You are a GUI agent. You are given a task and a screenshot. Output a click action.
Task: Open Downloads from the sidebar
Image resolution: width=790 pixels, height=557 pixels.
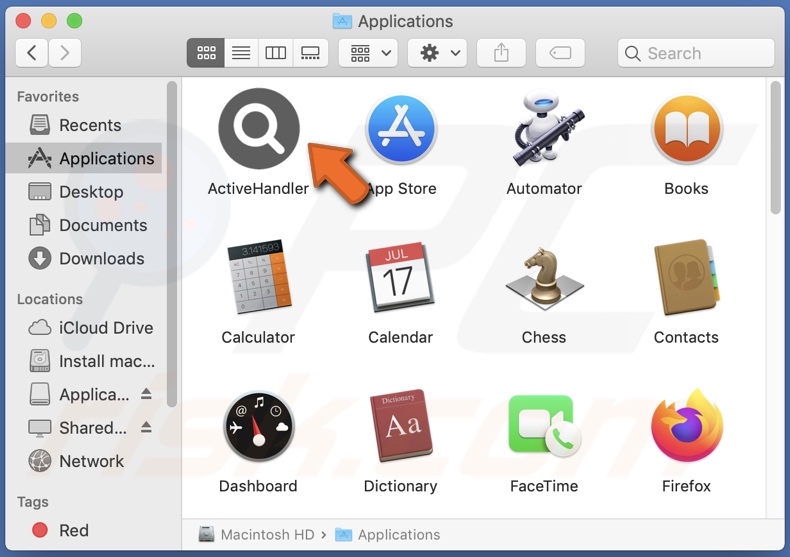[x=83, y=258]
